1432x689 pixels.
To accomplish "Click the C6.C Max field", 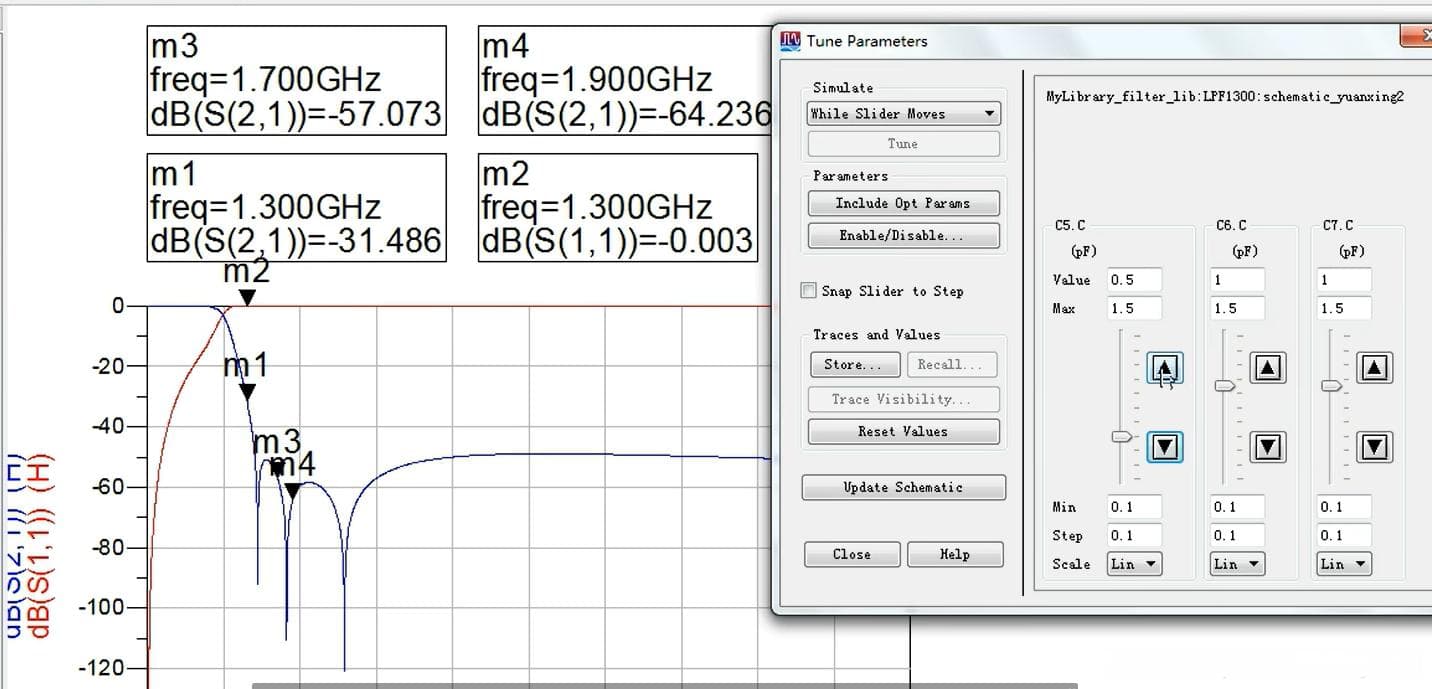I will [x=1237, y=308].
